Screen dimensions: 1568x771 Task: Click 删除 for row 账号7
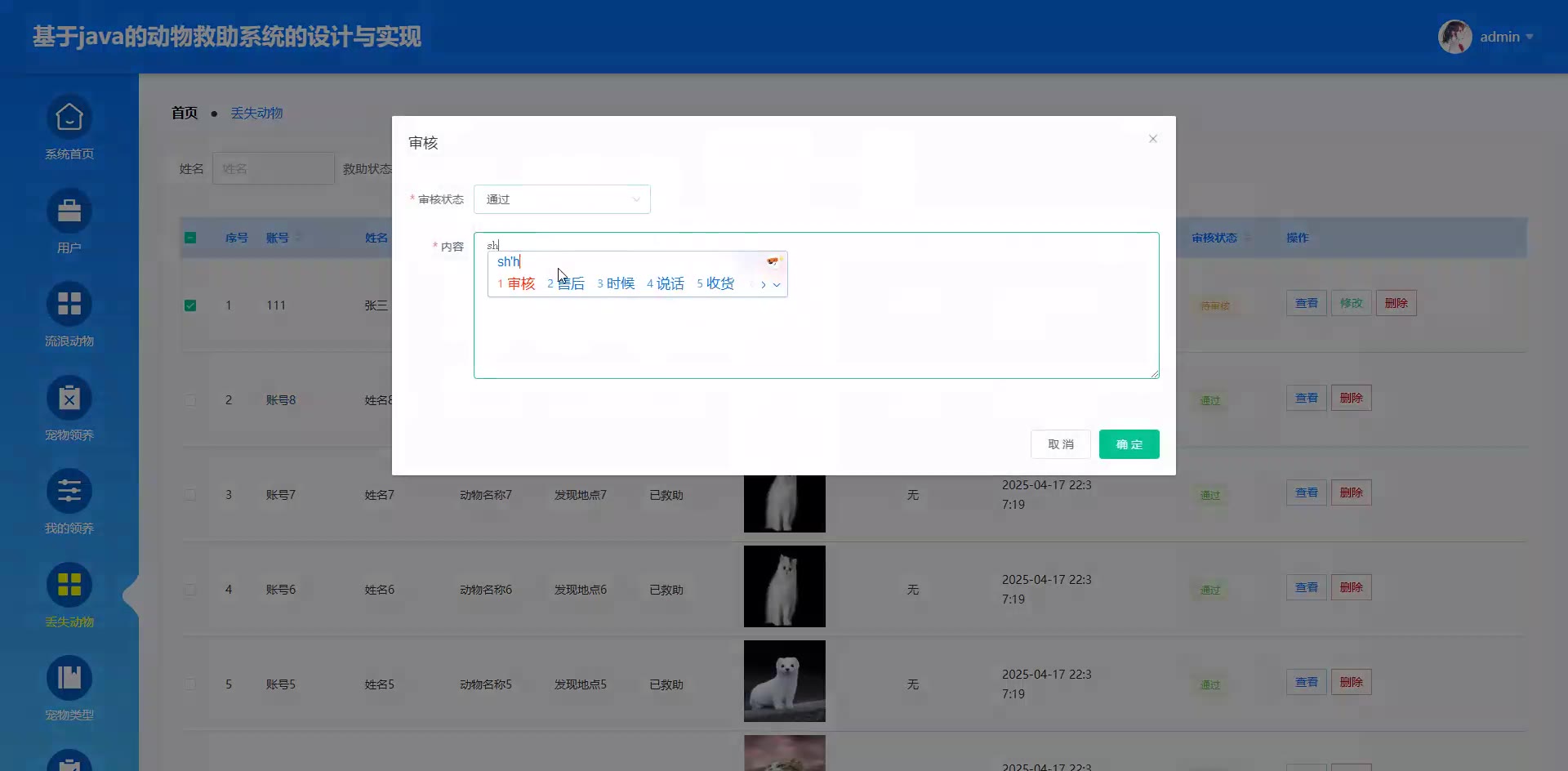(1352, 492)
